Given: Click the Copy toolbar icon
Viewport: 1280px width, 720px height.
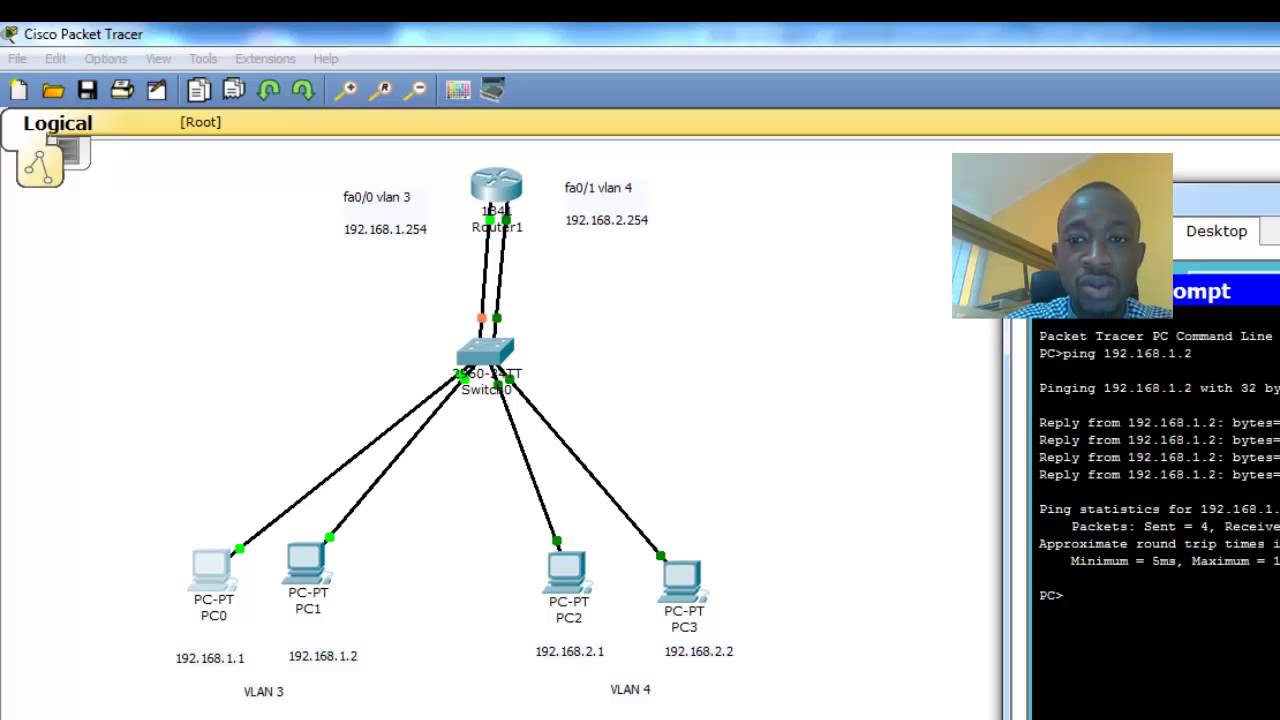Looking at the screenshot, I should pos(199,90).
